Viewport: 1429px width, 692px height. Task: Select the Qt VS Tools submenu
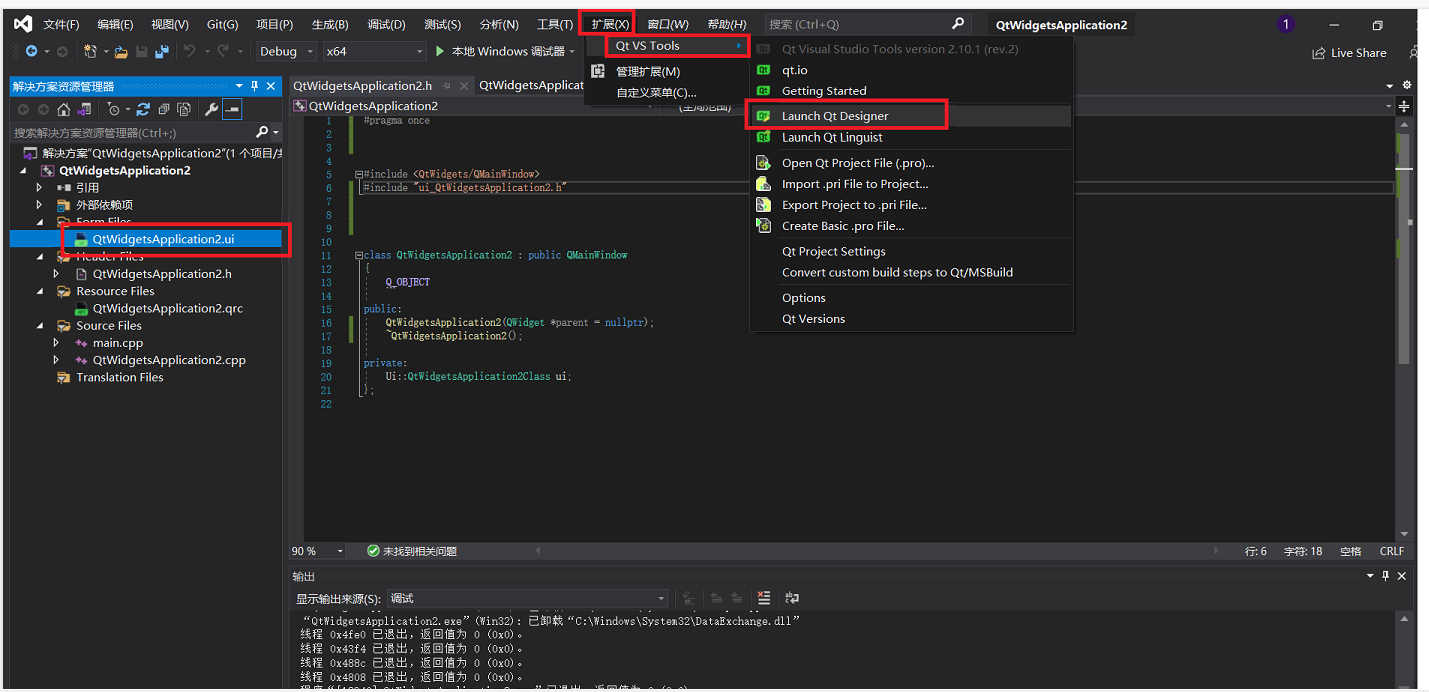pos(678,46)
